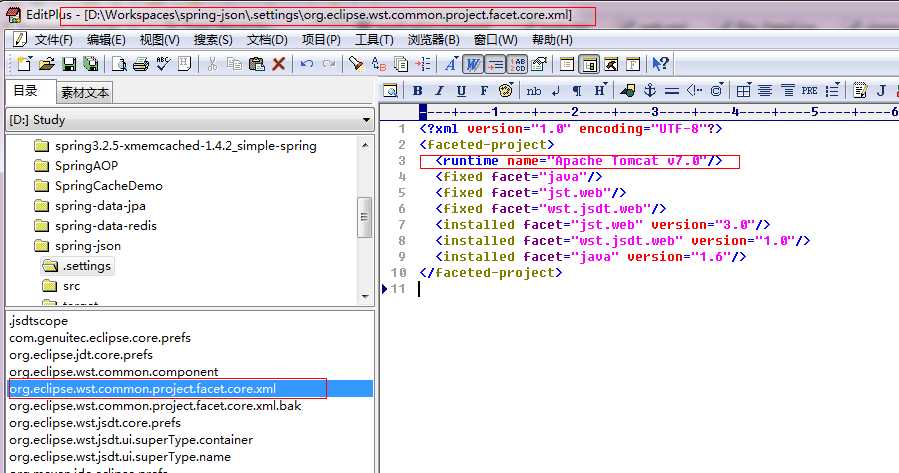Image resolution: width=899 pixels, height=473 pixels.
Task: Open the drive selector [D:] Study
Action: tap(190, 120)
